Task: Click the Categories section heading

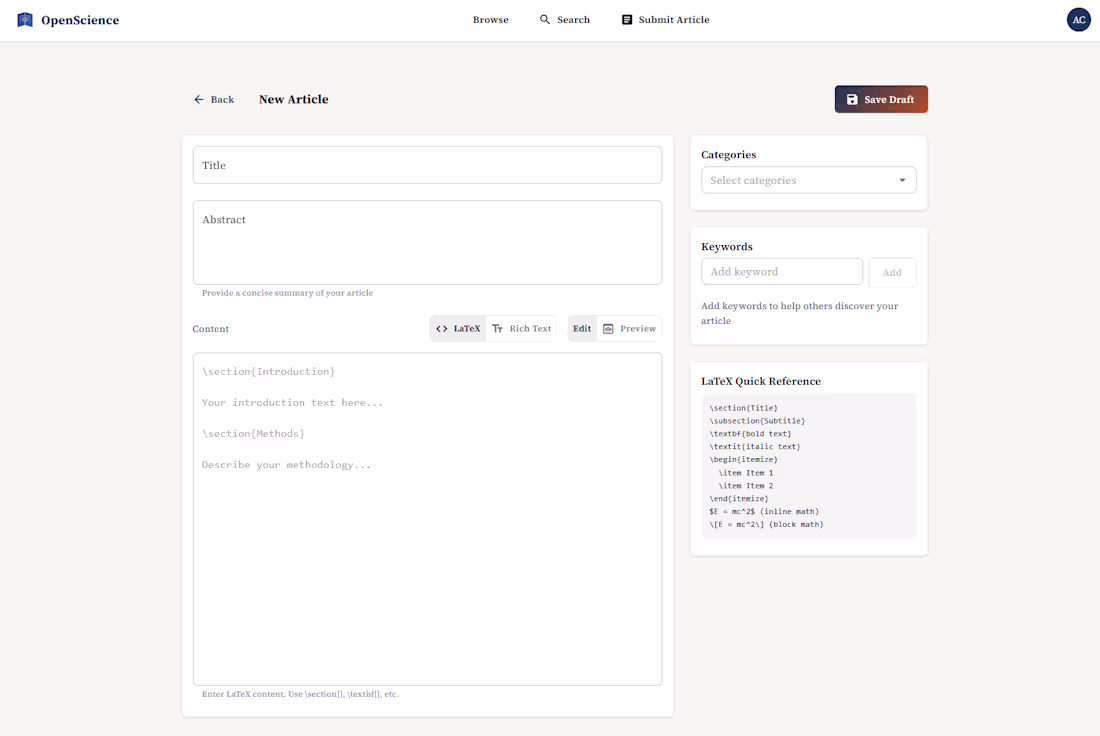Action: coord(728,154)
